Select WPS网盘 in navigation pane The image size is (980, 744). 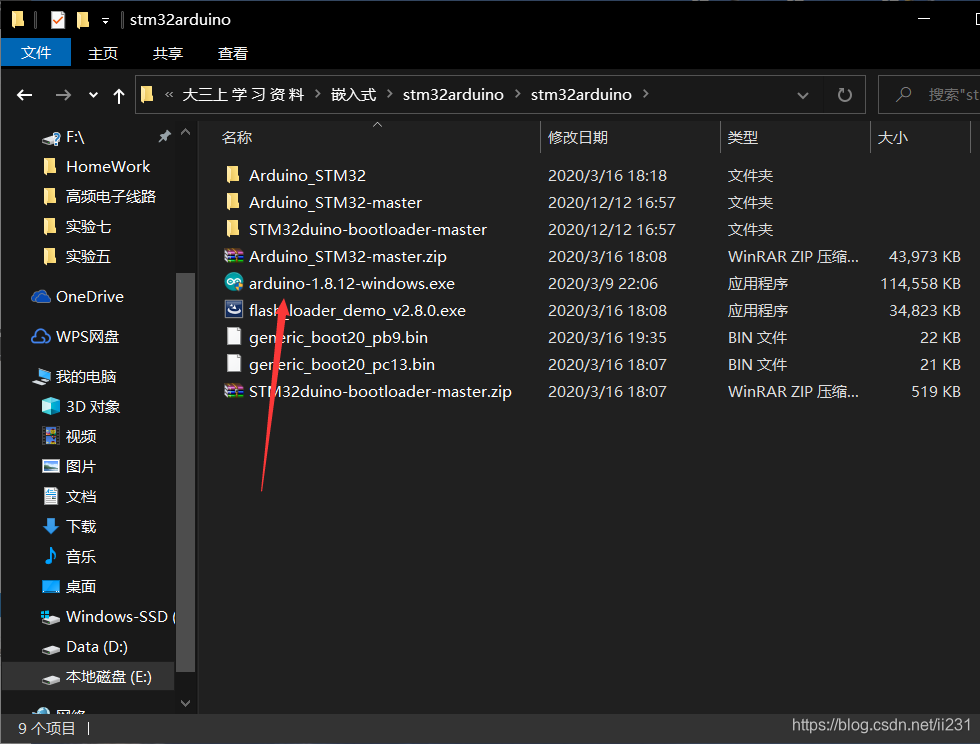pyautogui.click(x=88, y=336)
